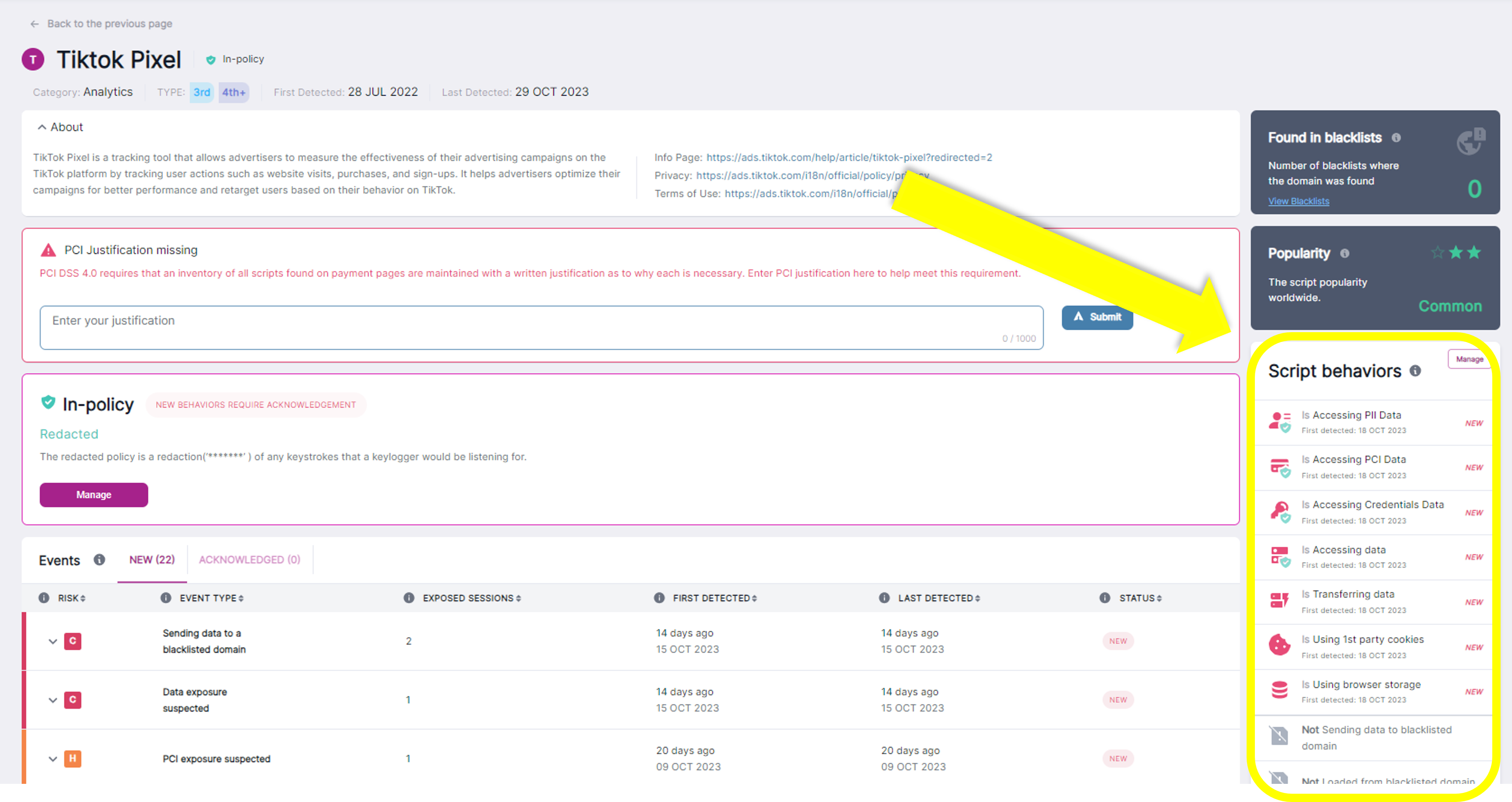Click the In-policy shield icon beside the title
The height and width of the screenshot is (802, 1512).
(211, 59)
